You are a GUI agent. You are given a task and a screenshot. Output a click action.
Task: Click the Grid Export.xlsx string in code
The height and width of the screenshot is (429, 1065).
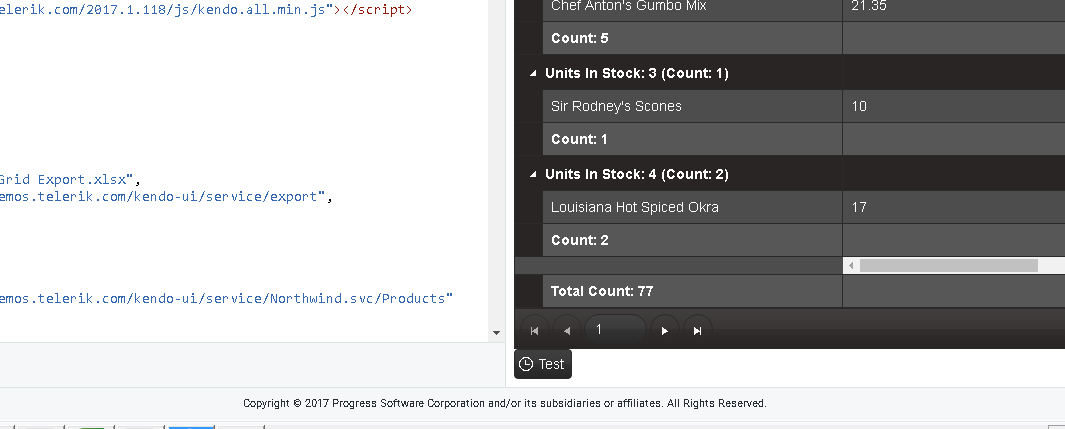coord(63,180)
